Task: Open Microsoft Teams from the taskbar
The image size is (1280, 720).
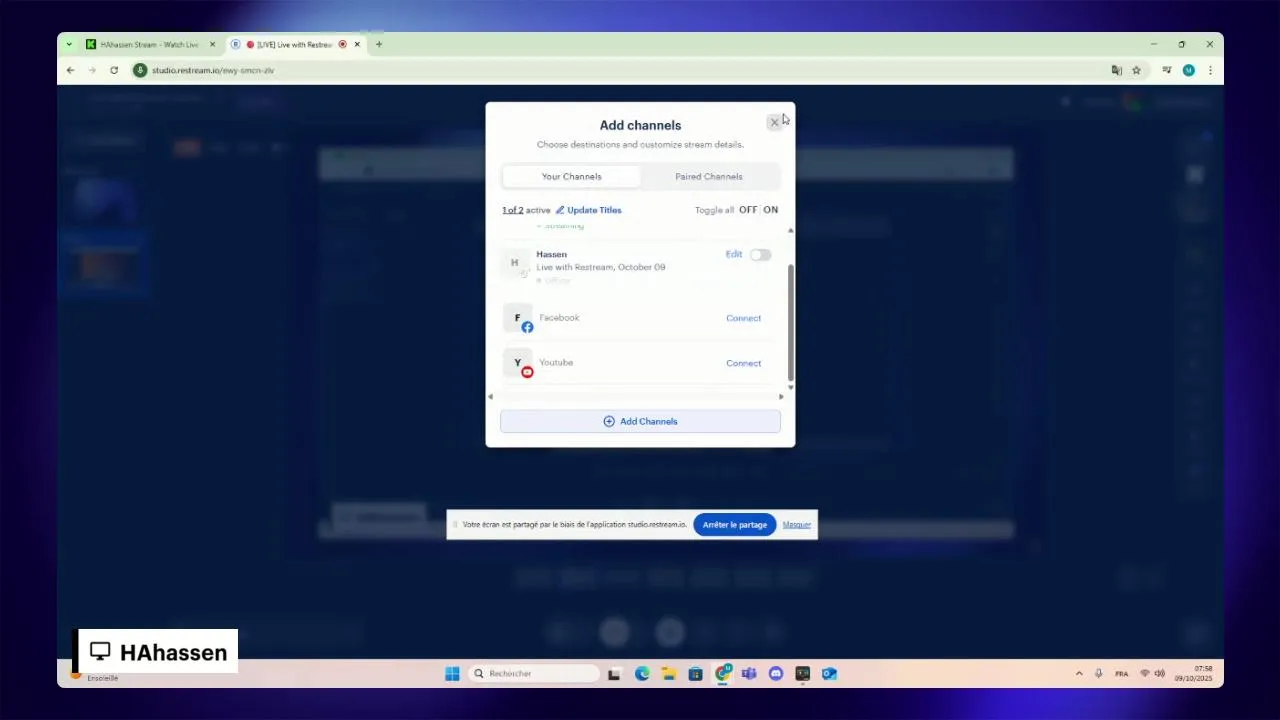Action: (x=749, y=674)
